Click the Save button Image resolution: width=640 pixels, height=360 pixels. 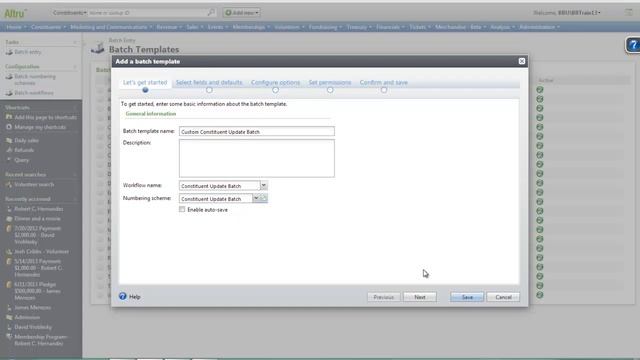(x=467, y=297)
